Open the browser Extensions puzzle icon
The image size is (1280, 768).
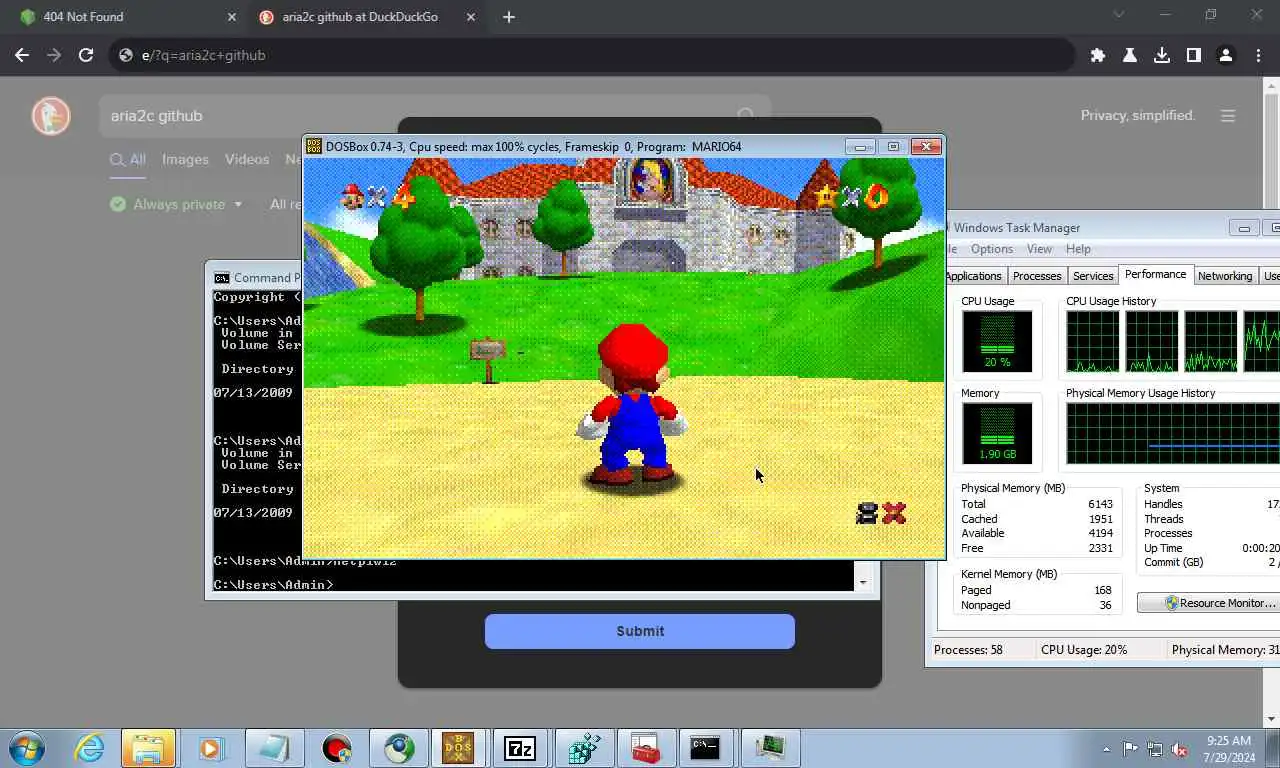[1098, 55]
